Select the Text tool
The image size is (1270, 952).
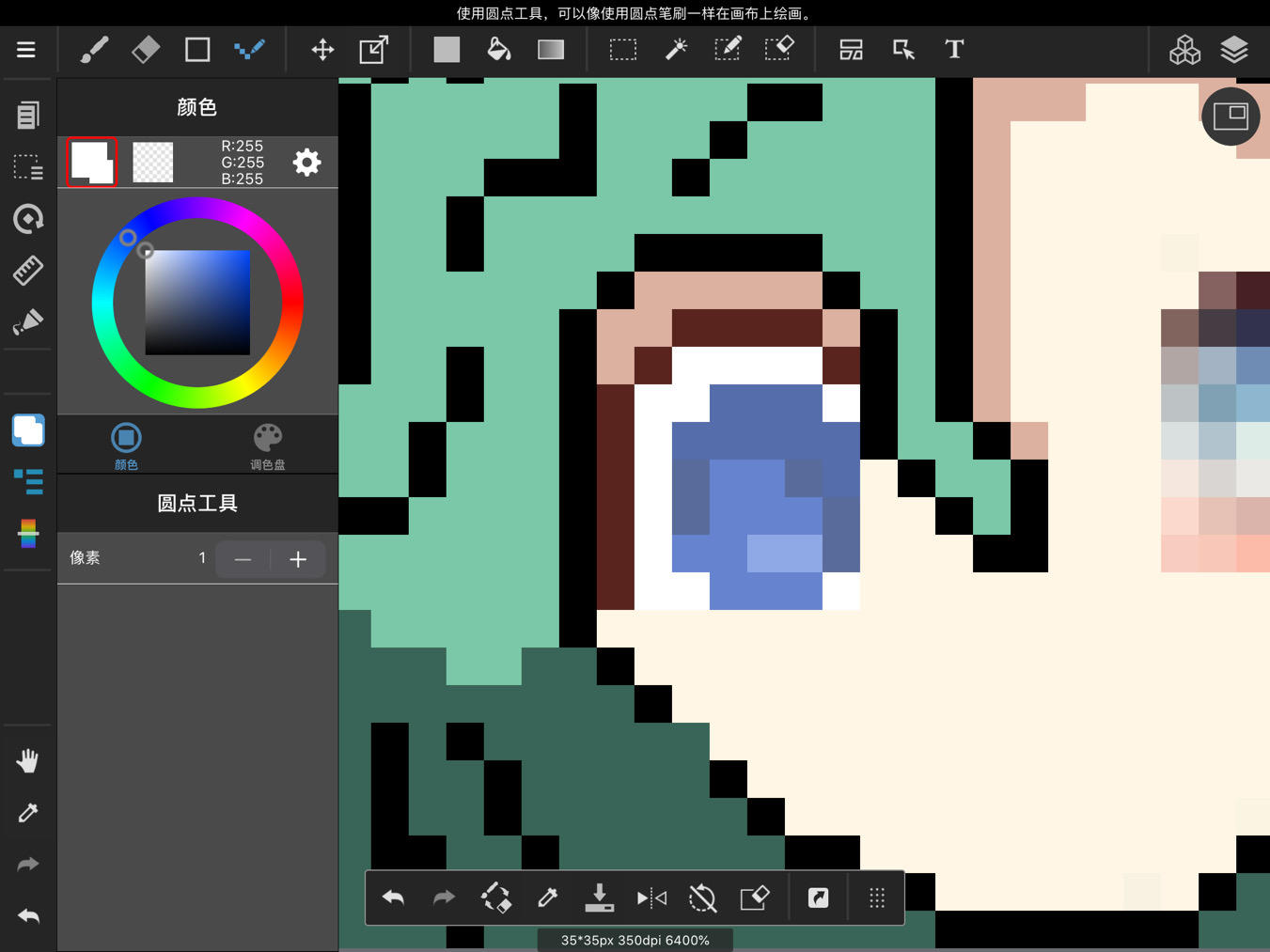point(954,49)
